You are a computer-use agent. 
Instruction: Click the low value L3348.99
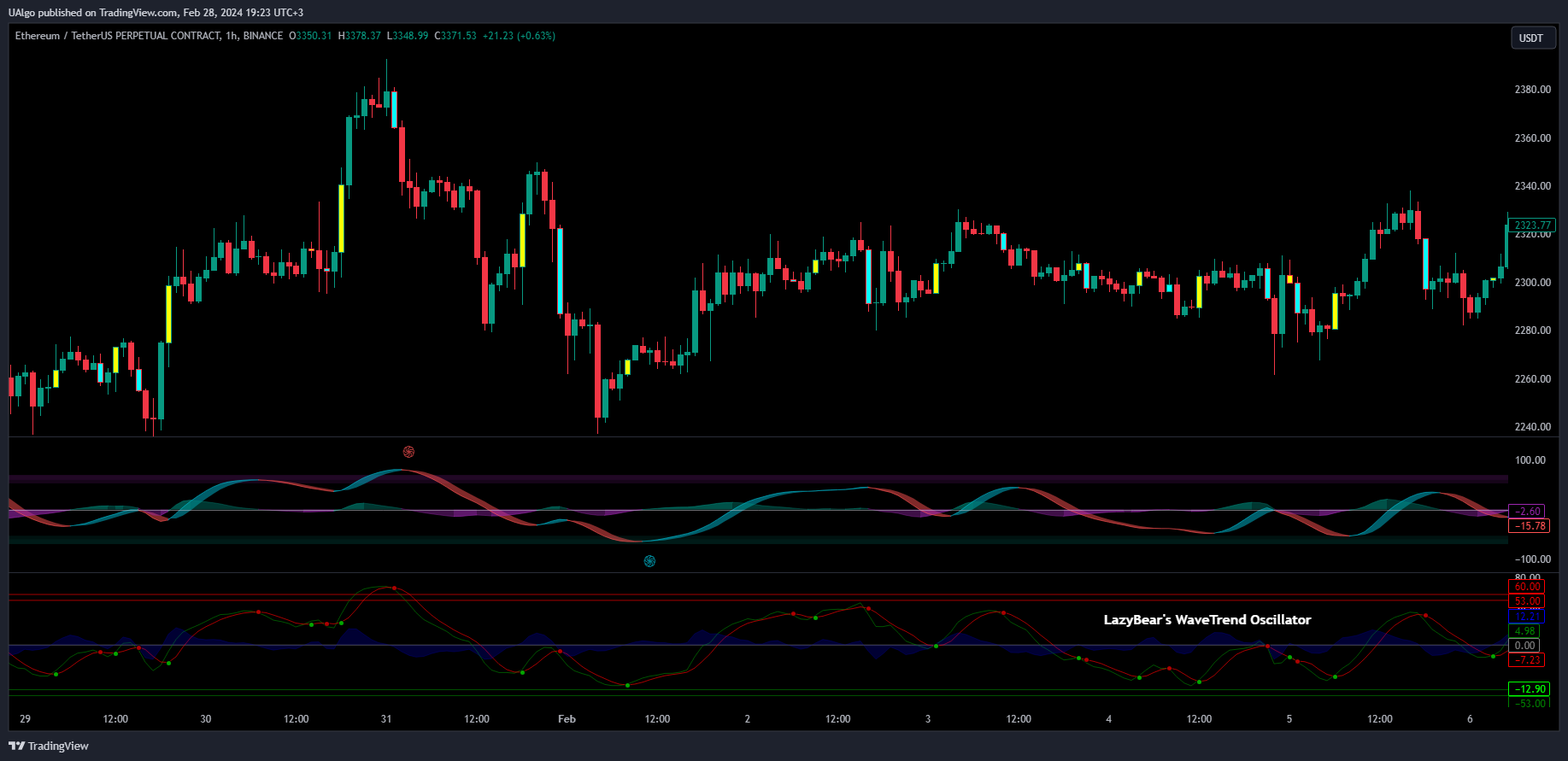coord(408,36)
